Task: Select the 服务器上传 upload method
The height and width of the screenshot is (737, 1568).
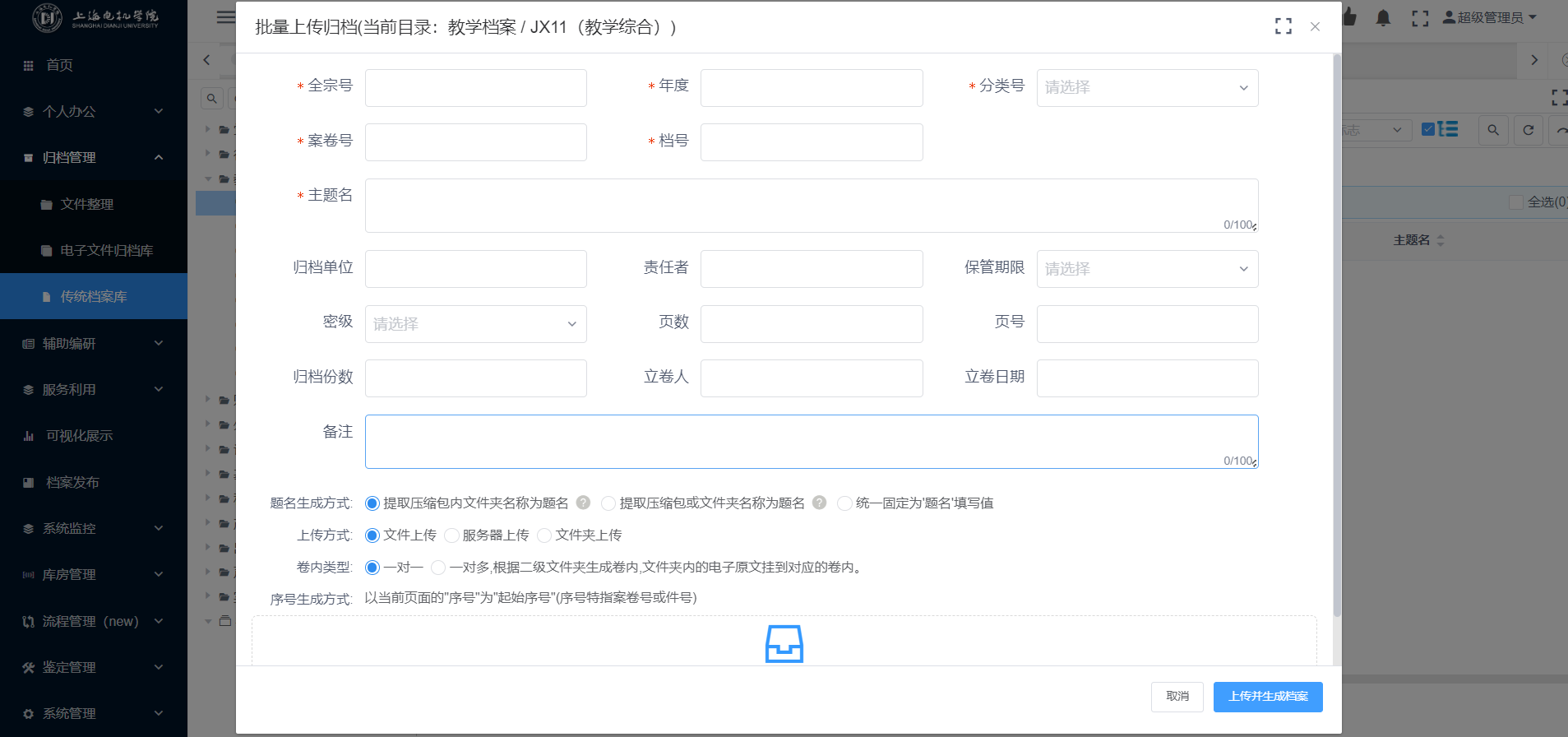Action: [451, 535]
